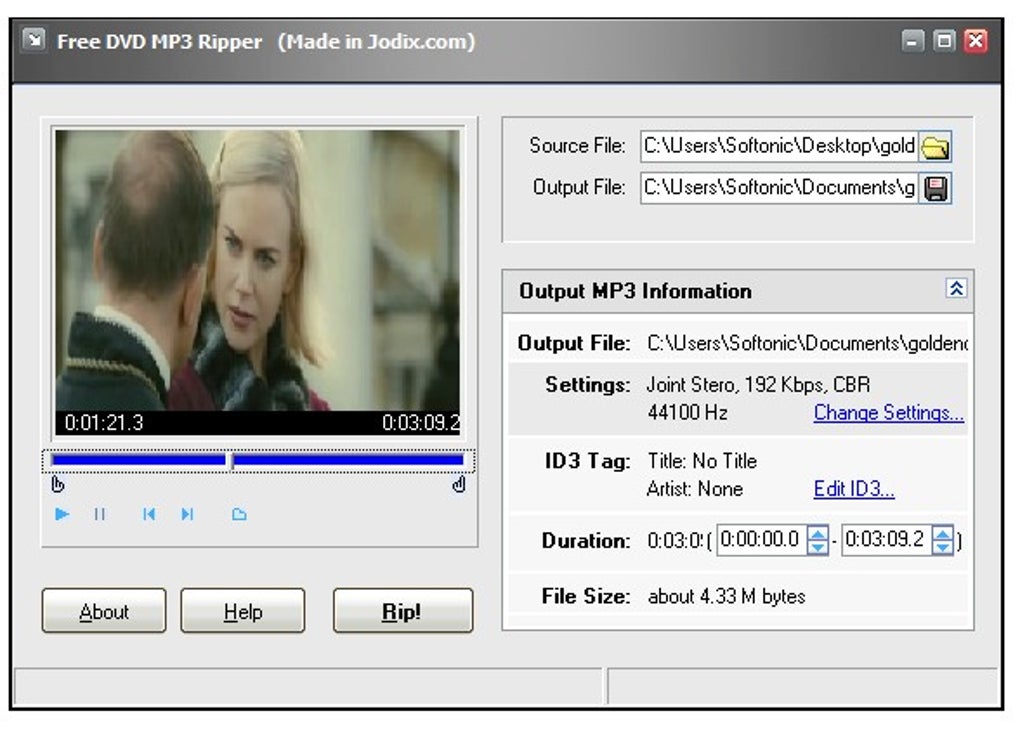The height and width of the screenshot is (730, 1020).
Task: Click the '44100 Hz' sample rate text
Action: 688,412
